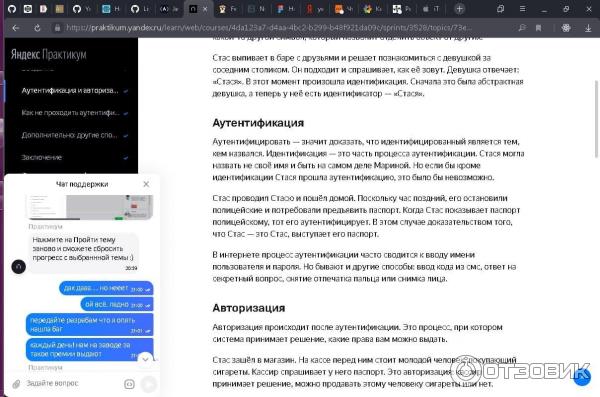Switch to the tab labeled Fr
Screen dimensions: 600x397
click(x=227, y=9)
